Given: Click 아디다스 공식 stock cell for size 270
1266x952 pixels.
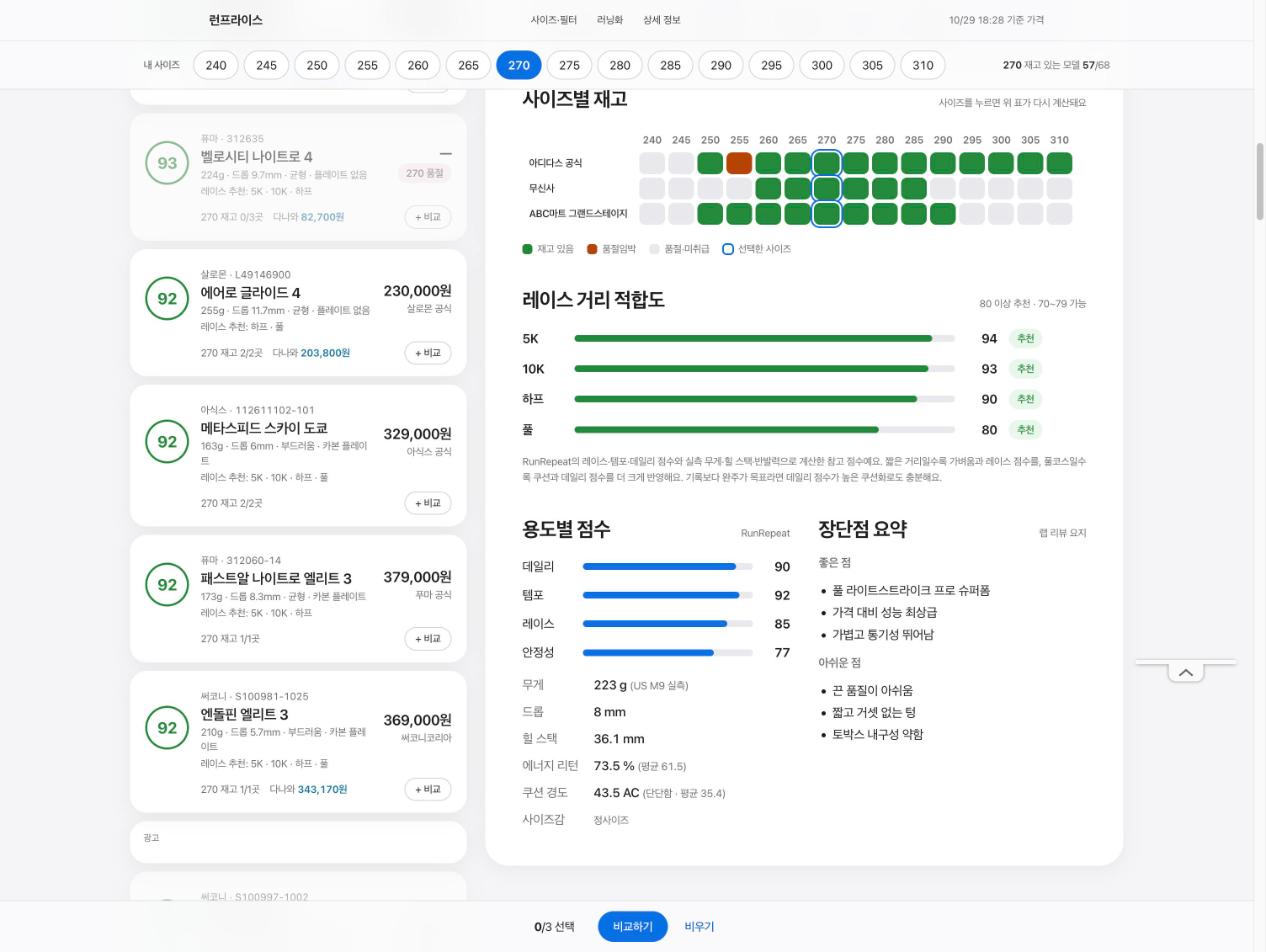Looking at the screenshot, I should 827,163.
